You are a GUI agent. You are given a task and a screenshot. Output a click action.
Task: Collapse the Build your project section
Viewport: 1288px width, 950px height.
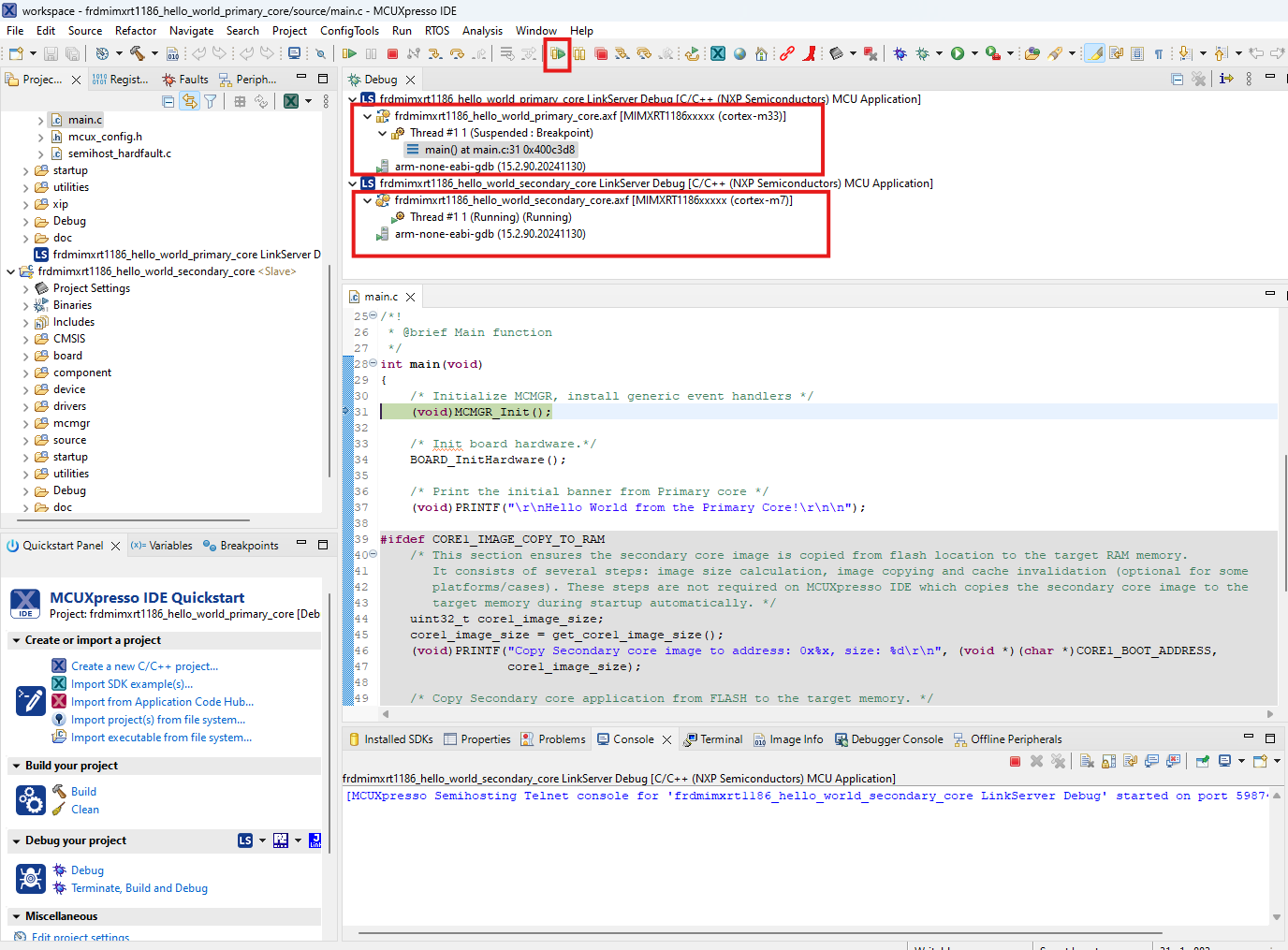point(16,766)
